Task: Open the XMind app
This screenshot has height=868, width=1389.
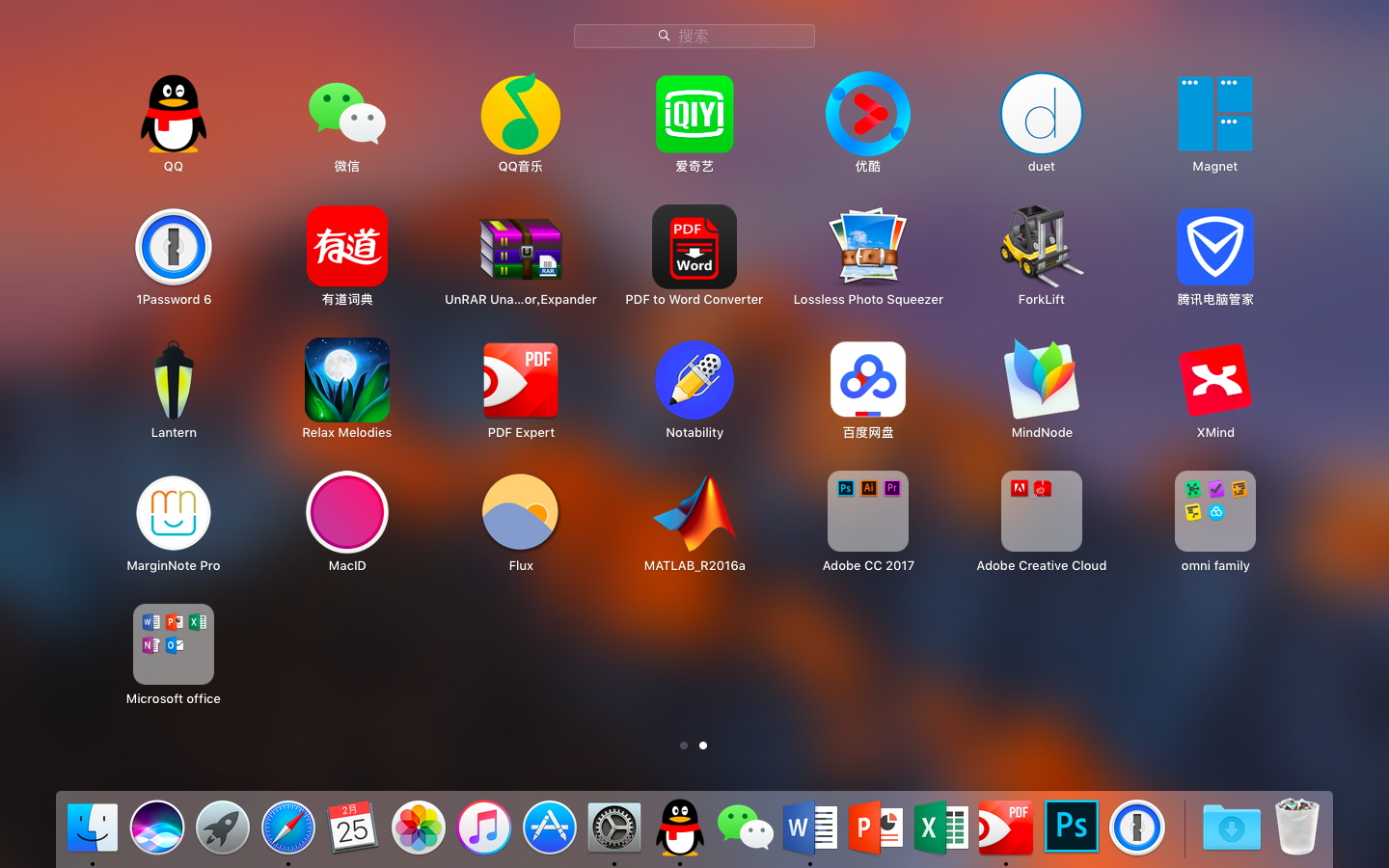Action: tap(1215, 381)
